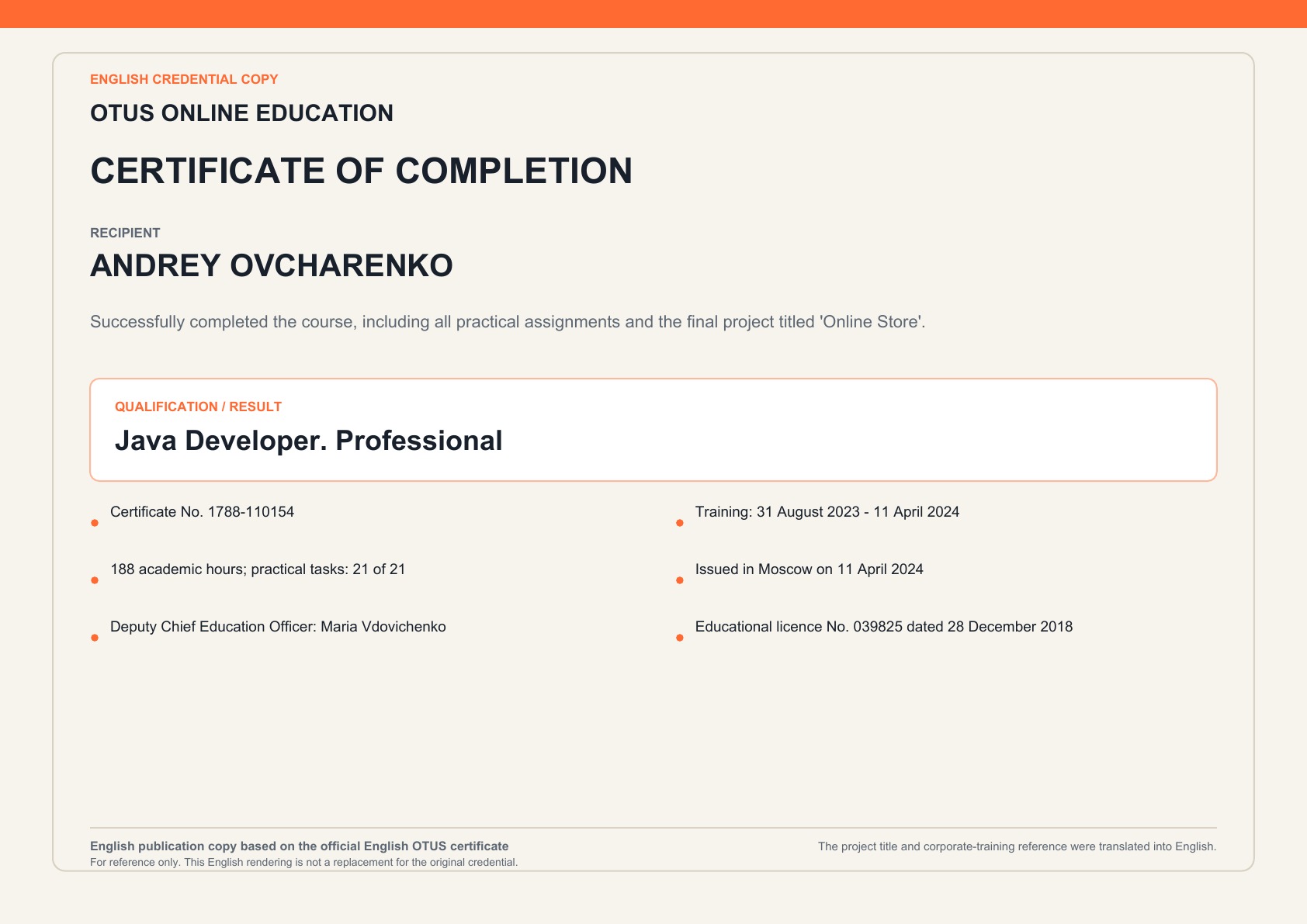
Task: Click 'Training: 31 August 2023 - 11 April 2024'
Action: point(827,512)
